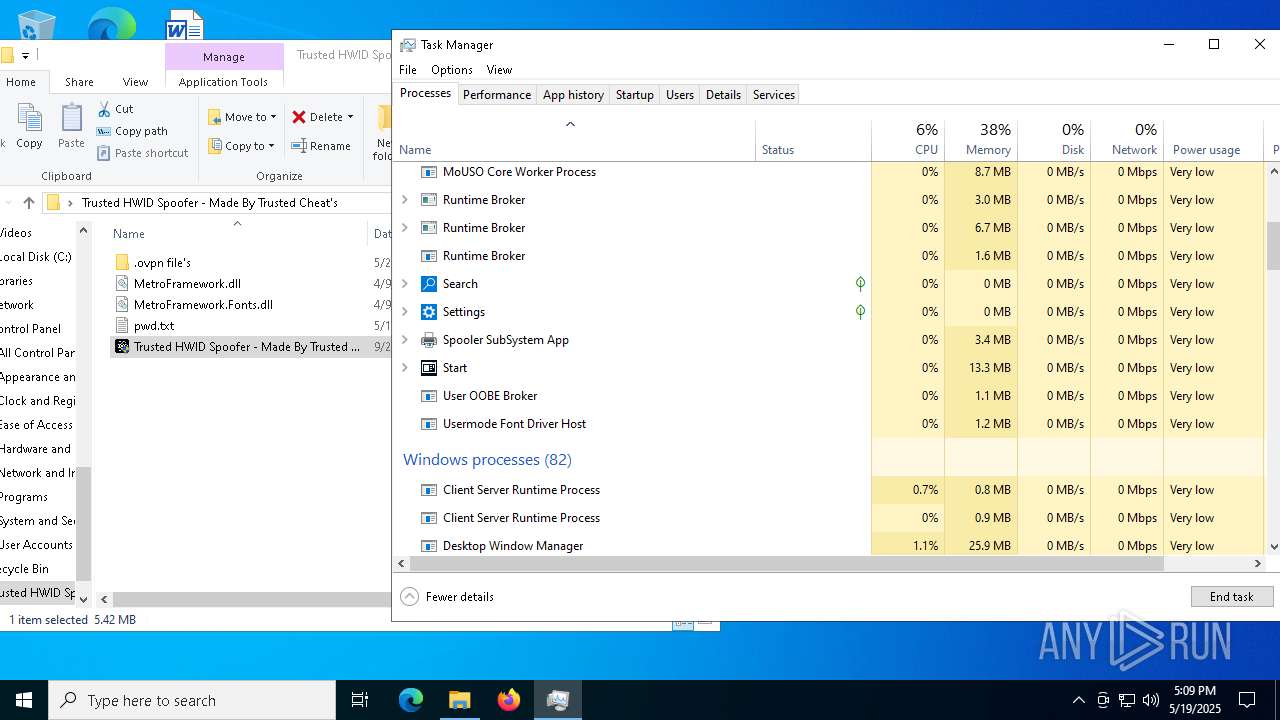
Task: Click the Paste shortcut icon
Action: point(104,153)
